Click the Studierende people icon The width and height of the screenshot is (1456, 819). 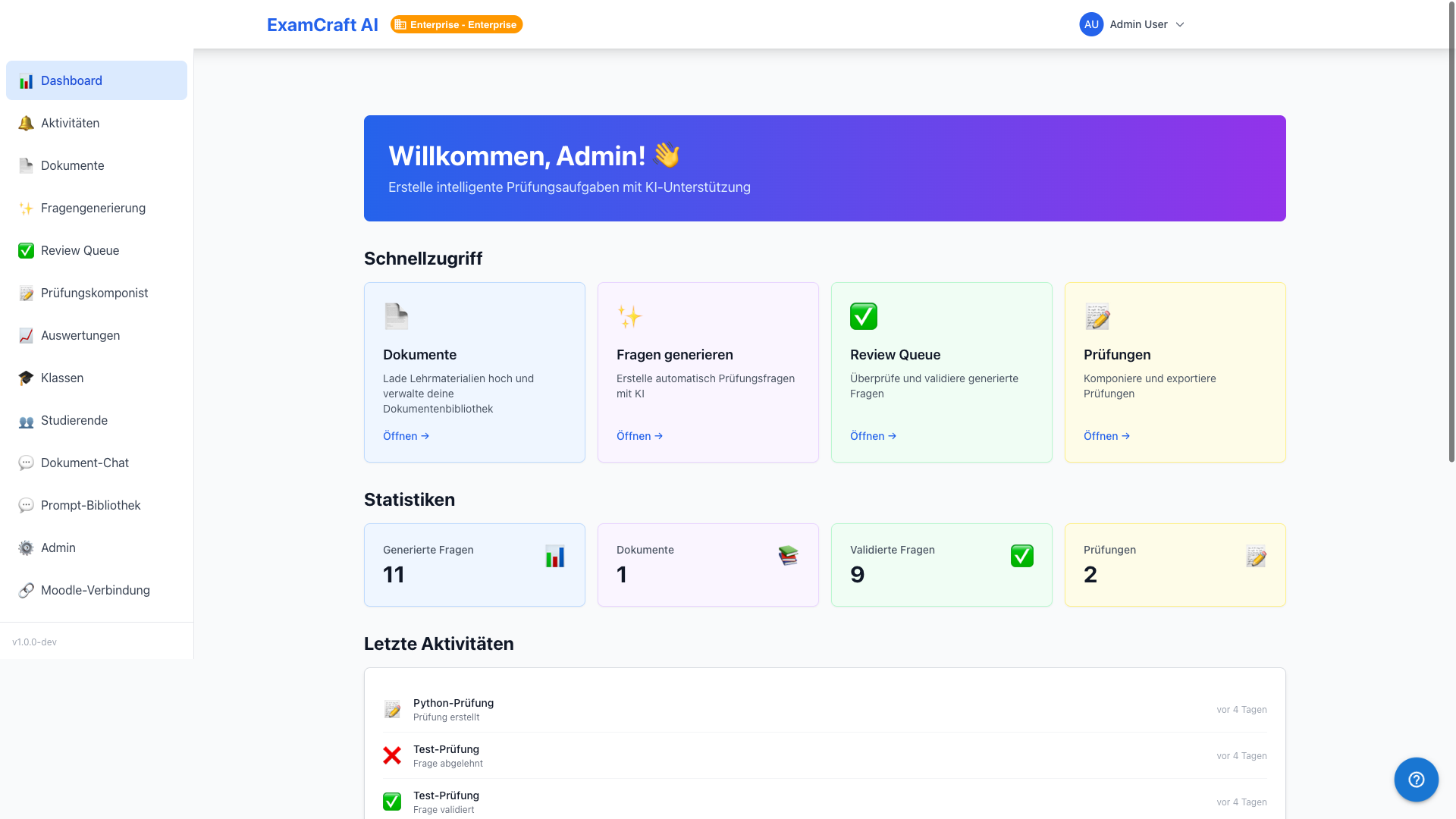click(26, 421)
